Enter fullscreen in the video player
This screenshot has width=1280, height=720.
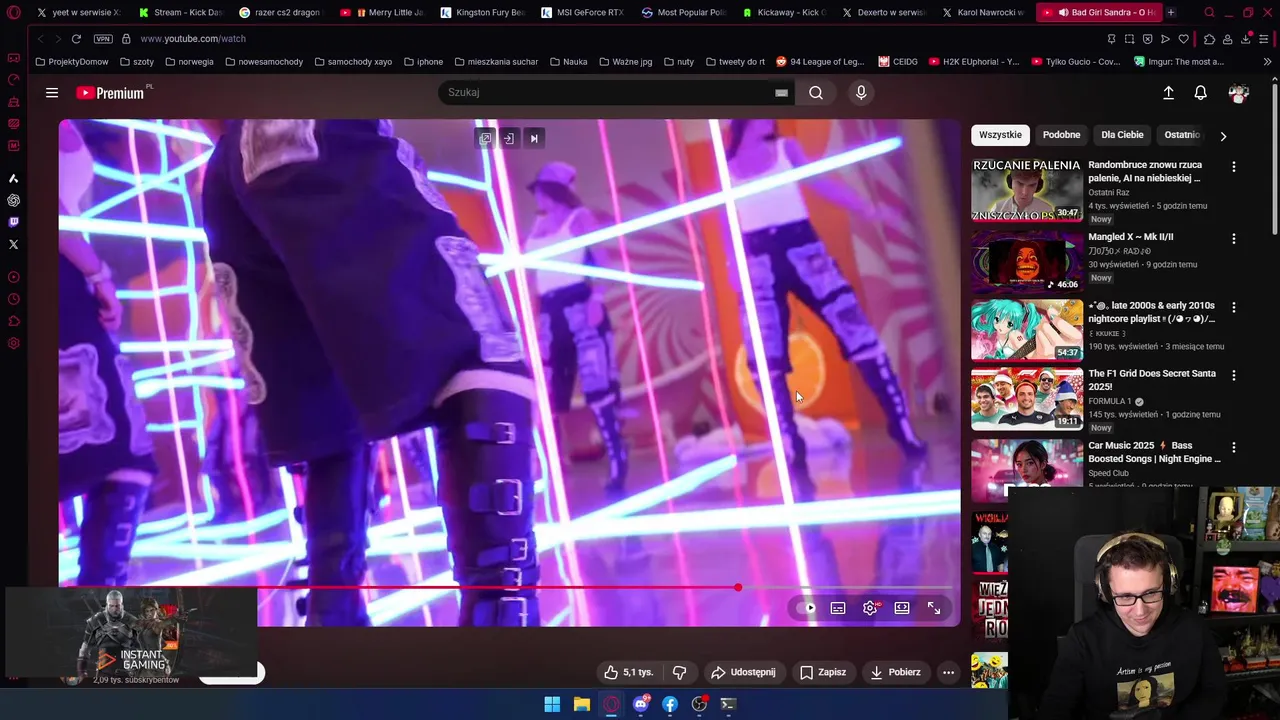point(934,608)
